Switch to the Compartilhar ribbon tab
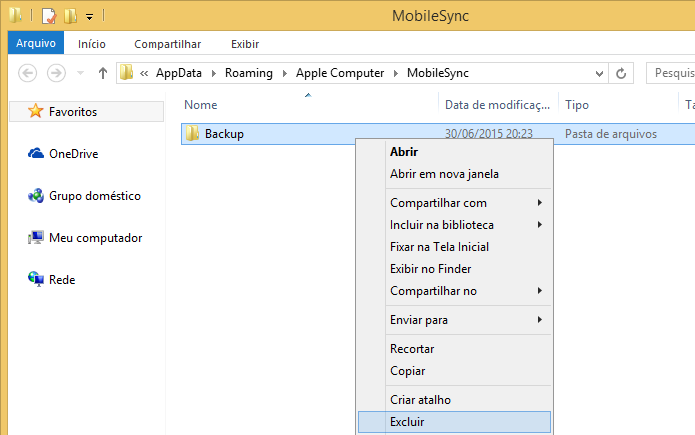 point(168,44)
